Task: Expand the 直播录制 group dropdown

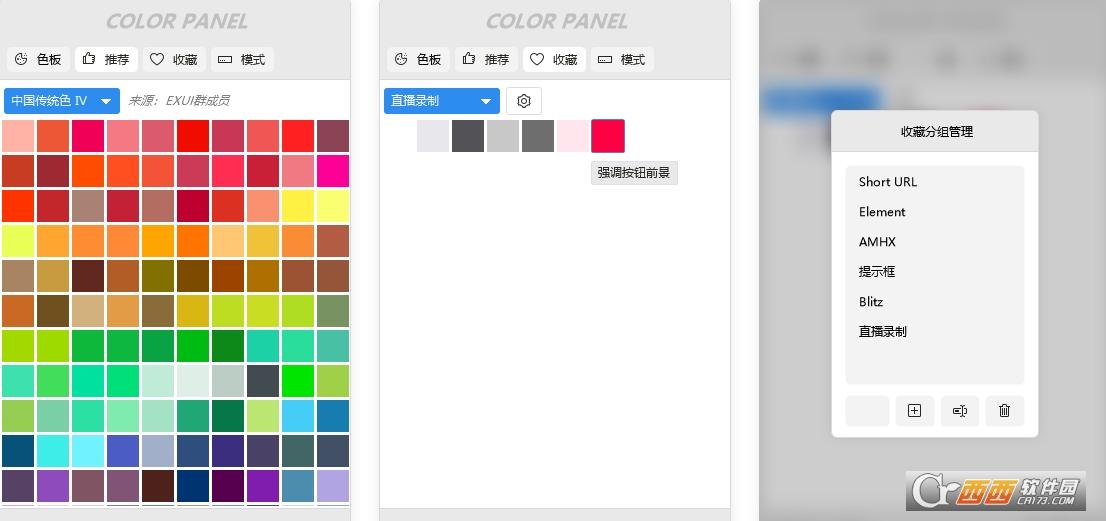Action: point(442,101)
